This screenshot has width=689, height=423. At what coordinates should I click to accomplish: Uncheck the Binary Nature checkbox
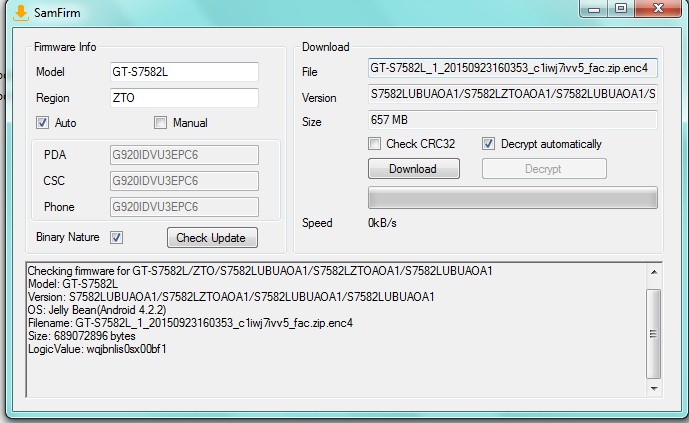pyautogui.click(x=117, y=238)
